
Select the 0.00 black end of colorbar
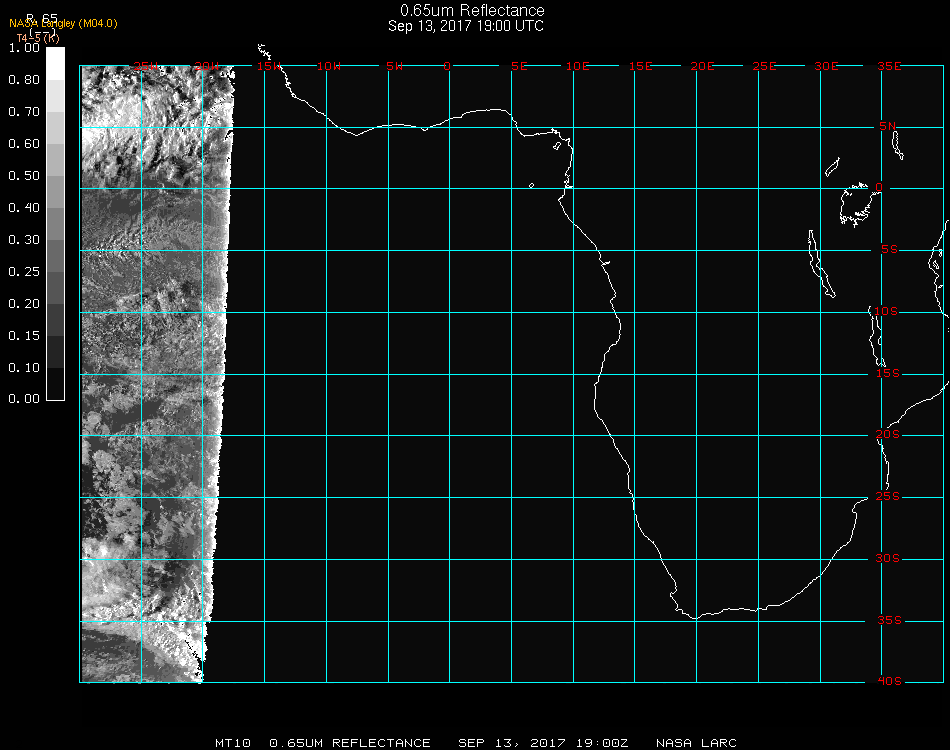click(55, 392)
